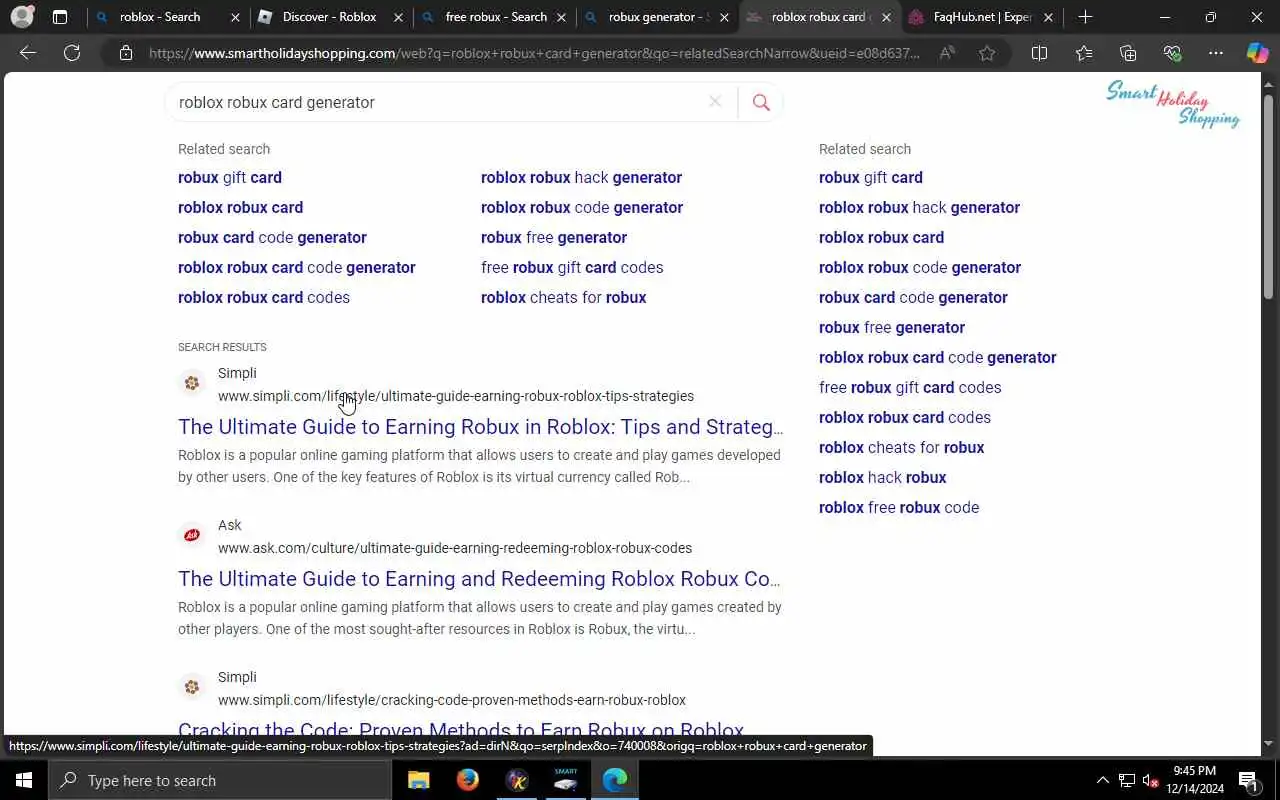
Task: Open middle 'roblox cheats for robux' link
Action: [564, 297]
